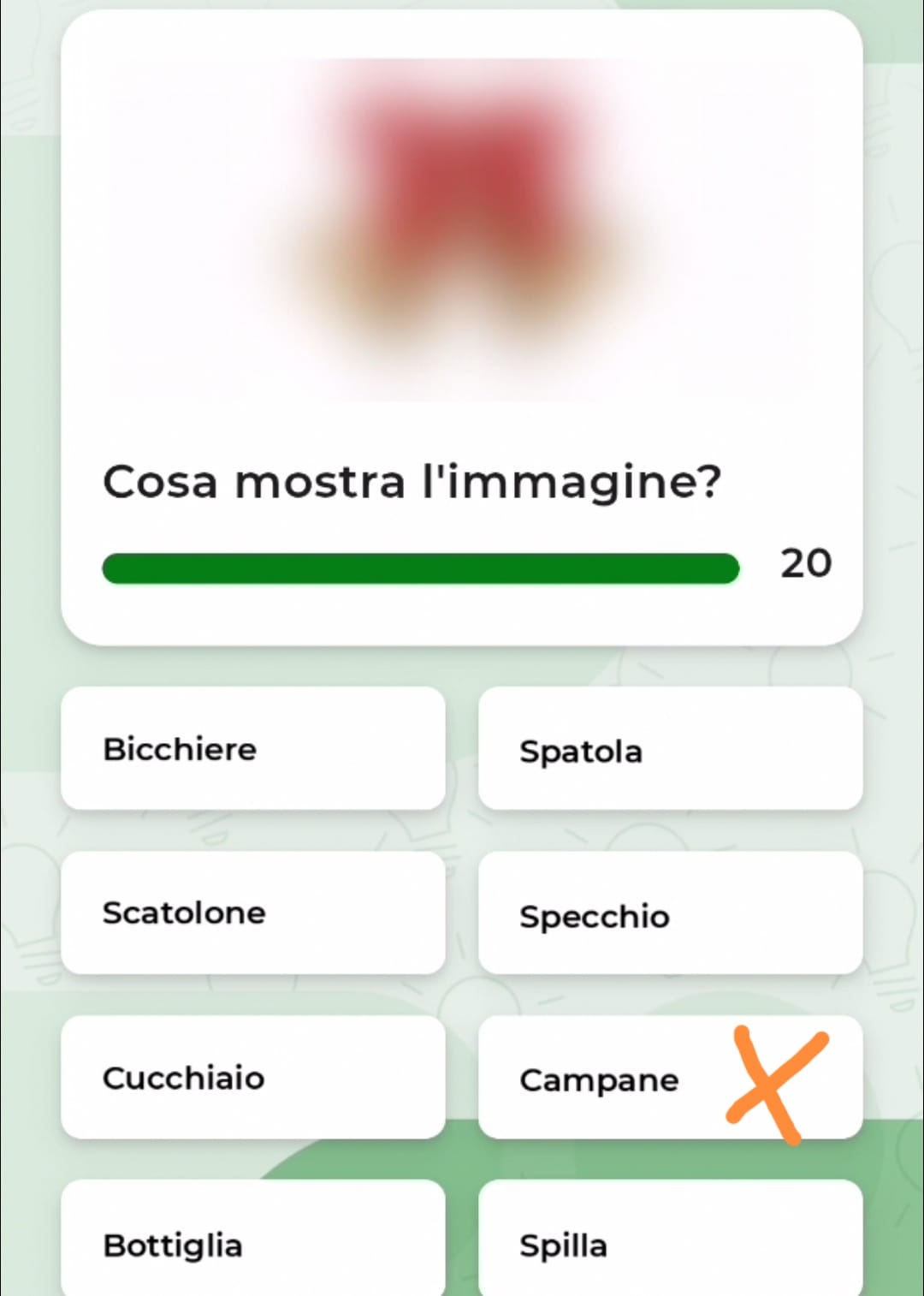The width and height of the screenshot is (924, 1296).
Task: Click the Campane answer text
Action: [x=599, y=1079]
